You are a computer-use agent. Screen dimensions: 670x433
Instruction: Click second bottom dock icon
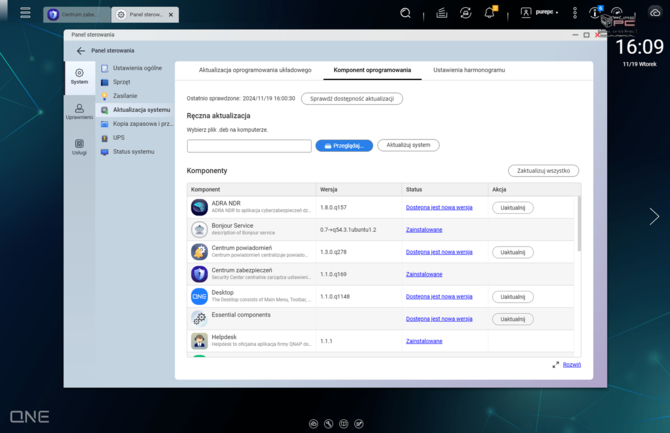point(329,424)
